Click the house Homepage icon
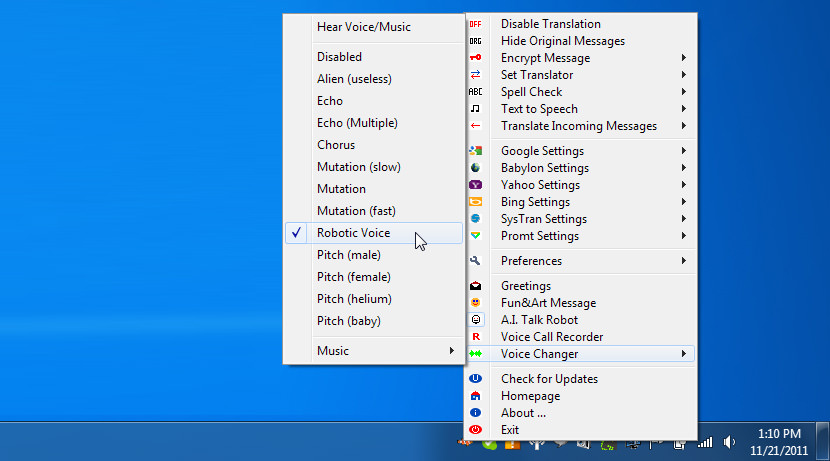830x461 pixels. coord(475,396)
